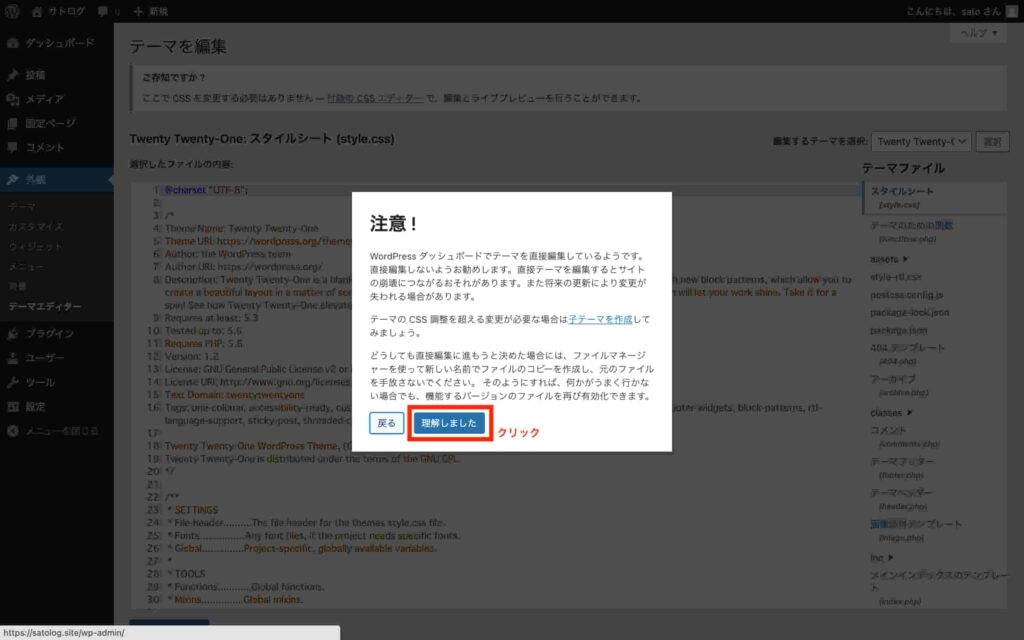Click into the style.css code editor area
The image size is (1024, 640).
coord(496,395)
